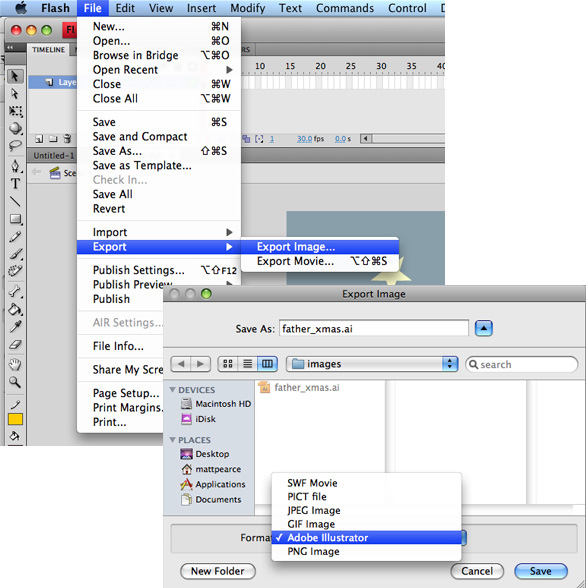Viewport: 586px width, 588px height.
Task: Click the search field in Export dialog
Action: point(522,364)
